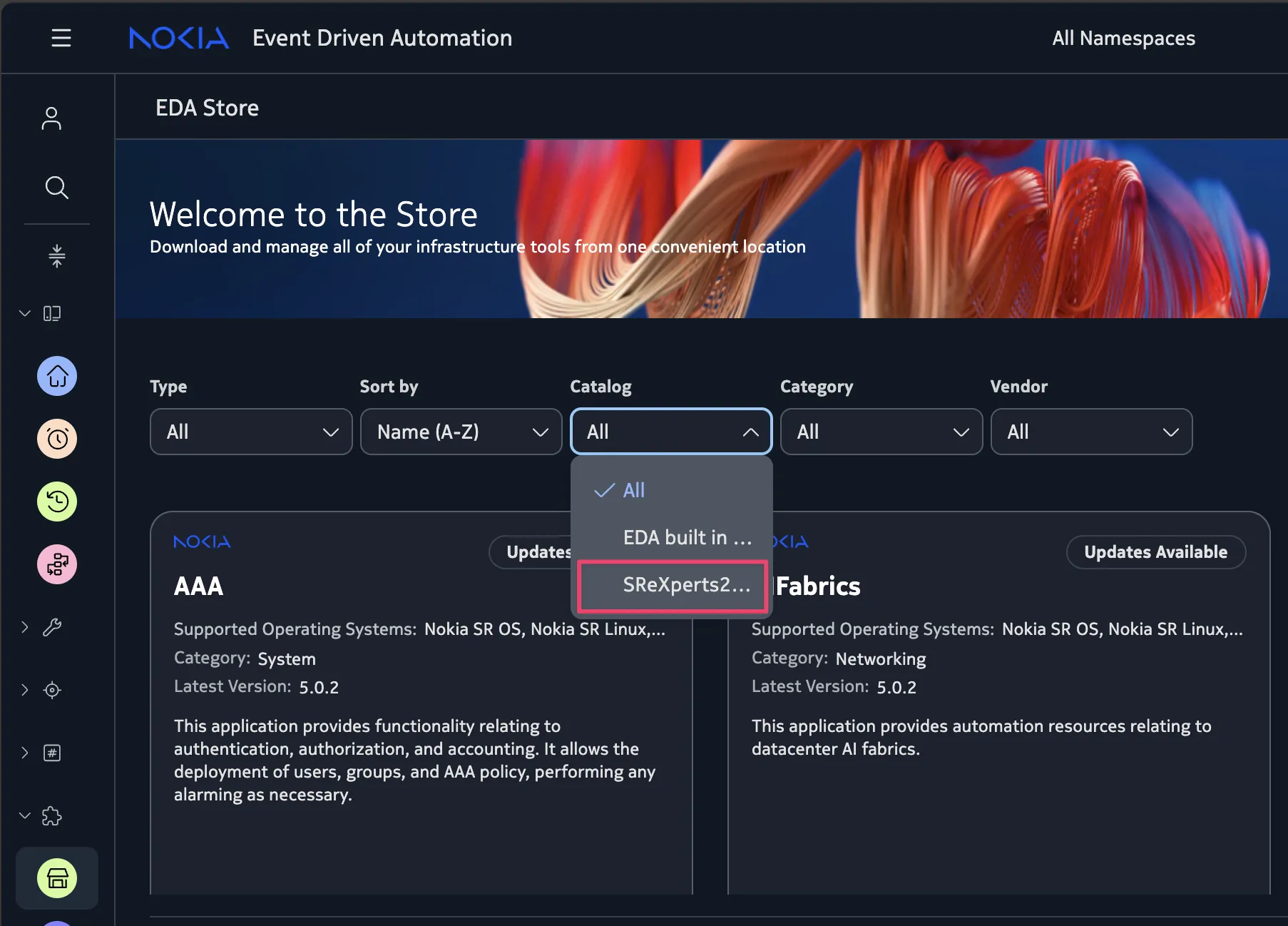The width and height of the screenshot is (1288, 926).
Task: Click the collapse/expand arrows sidebar icon
Action: click(57, 255)
